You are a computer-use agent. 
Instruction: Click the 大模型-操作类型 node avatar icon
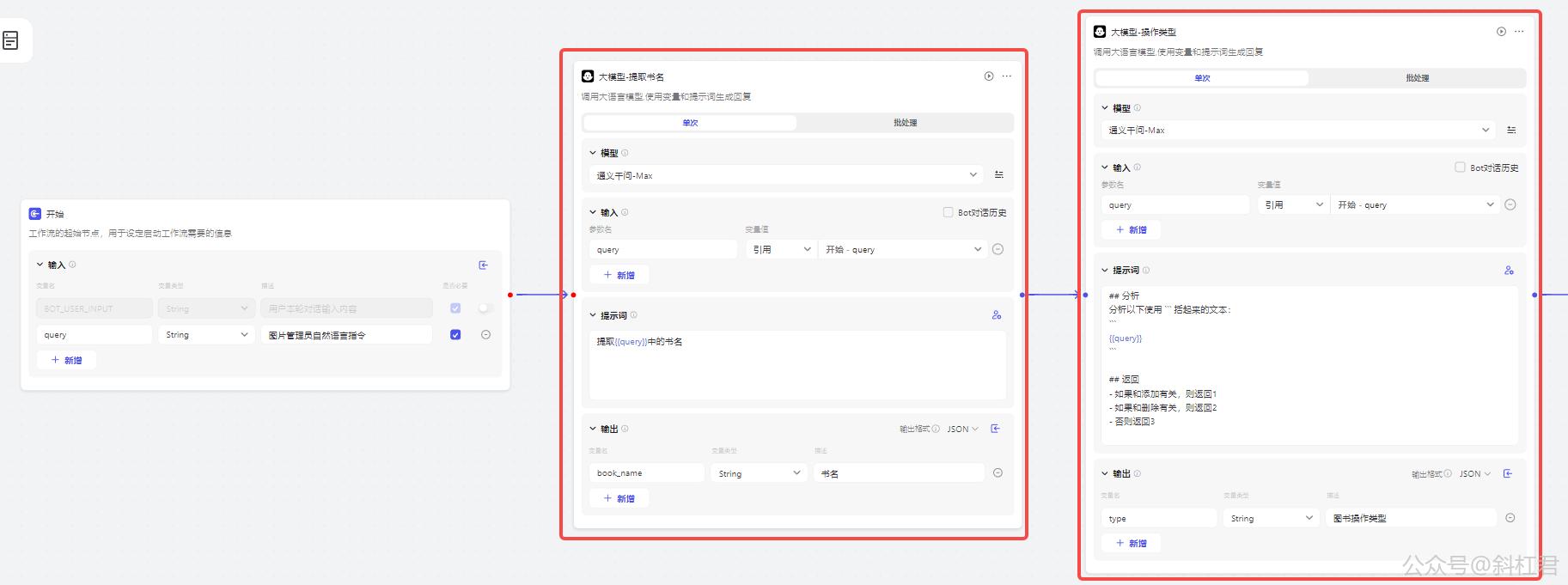click(1100, 32)
